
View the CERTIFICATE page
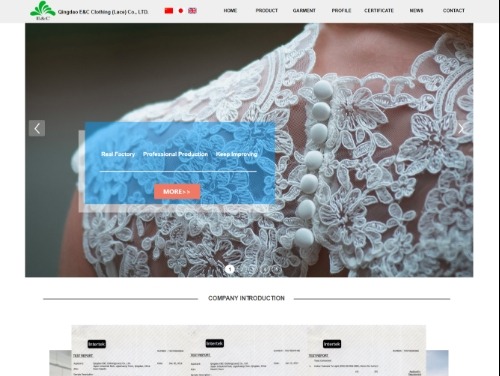379,11
